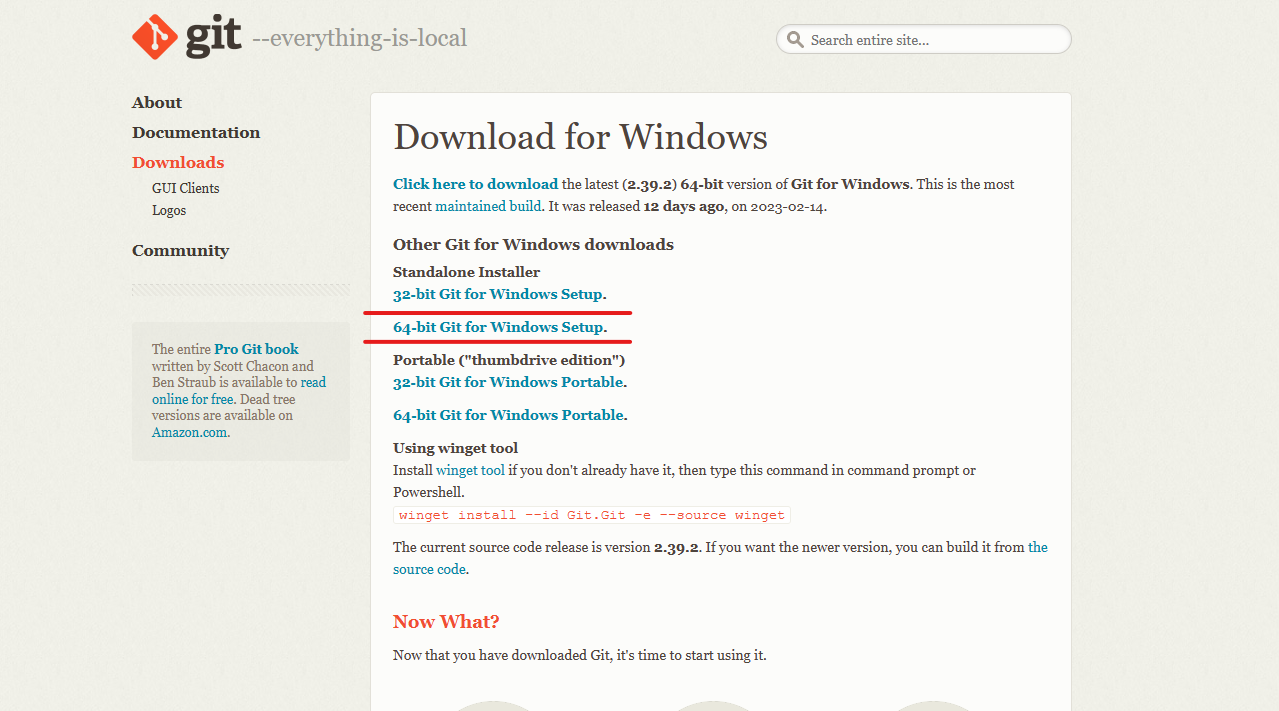This screenshot has width=1279, height=711.
Task: Click the '--everything-is-local' tagline
Action: tap(360, 39)
